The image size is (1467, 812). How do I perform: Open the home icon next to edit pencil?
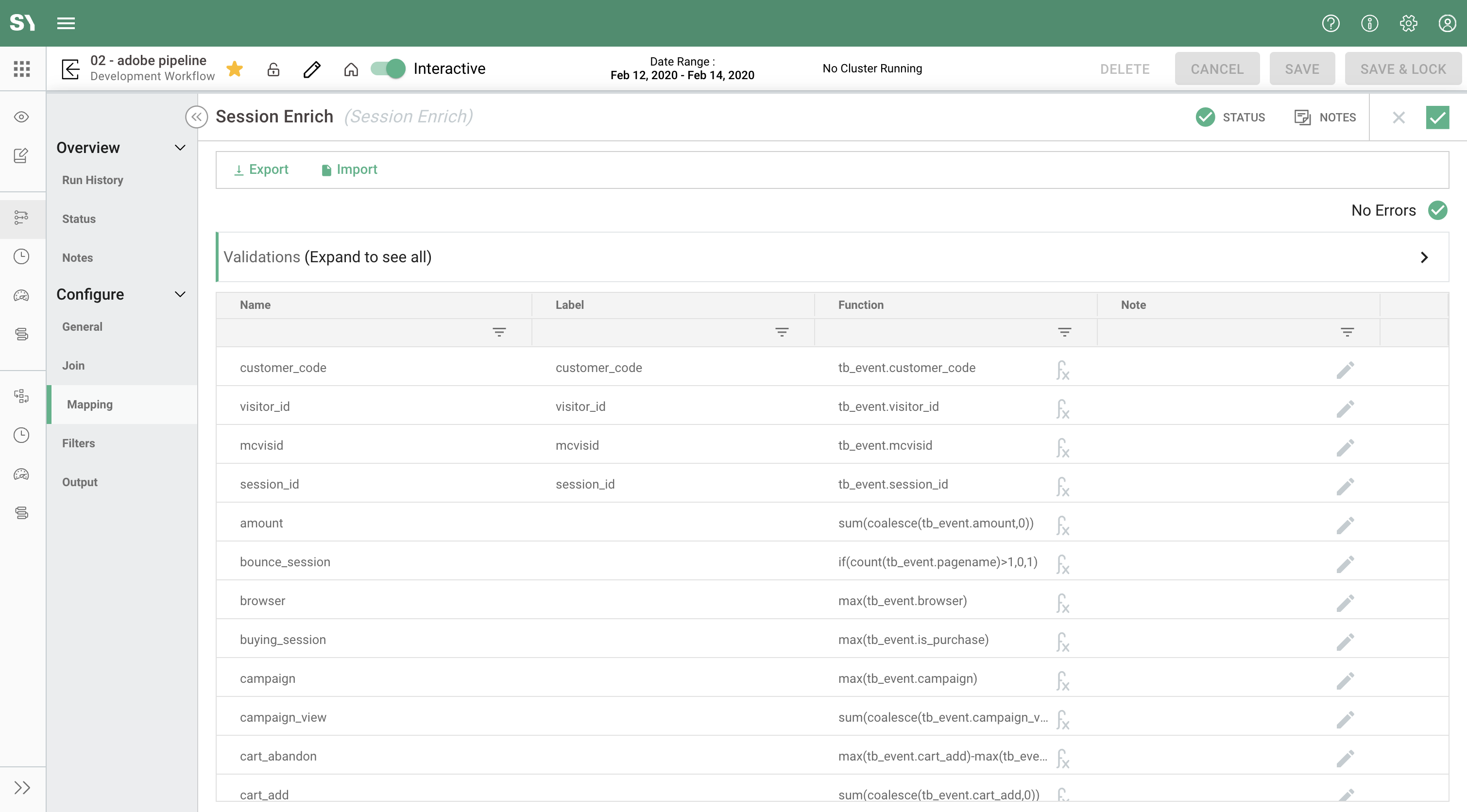click(x=351, y=69)
